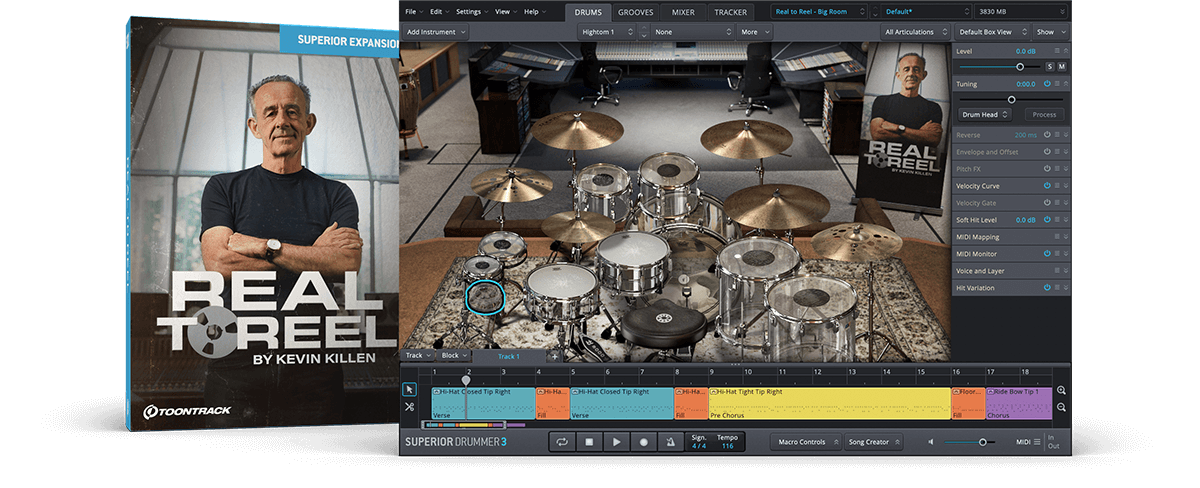Zoom in on the song track
The width and height of the screenshot is (1200, 488).
pyautogui.click(x=1061, y=391)
